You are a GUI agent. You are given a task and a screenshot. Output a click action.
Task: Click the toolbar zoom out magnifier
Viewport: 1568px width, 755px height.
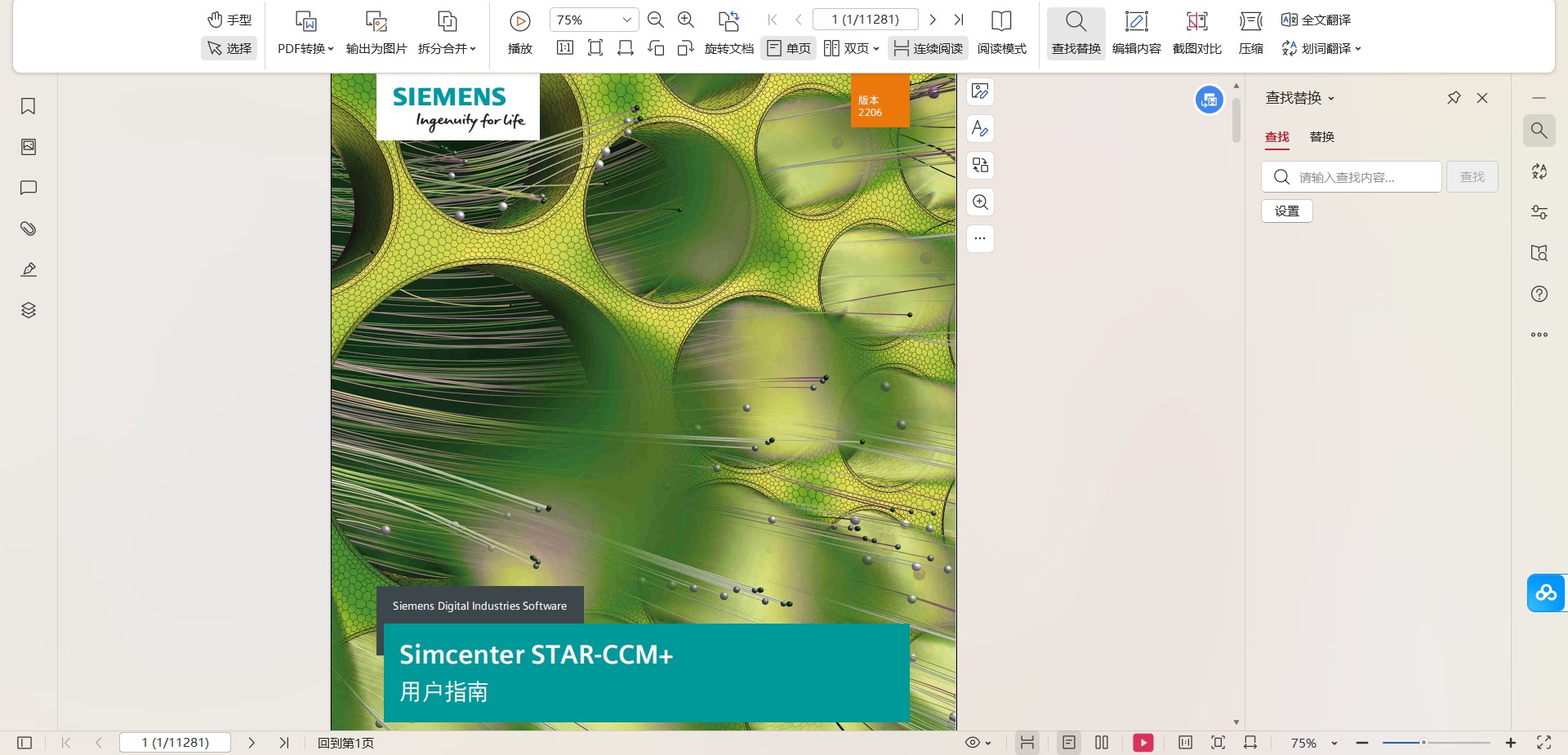(x=655, y=20)
